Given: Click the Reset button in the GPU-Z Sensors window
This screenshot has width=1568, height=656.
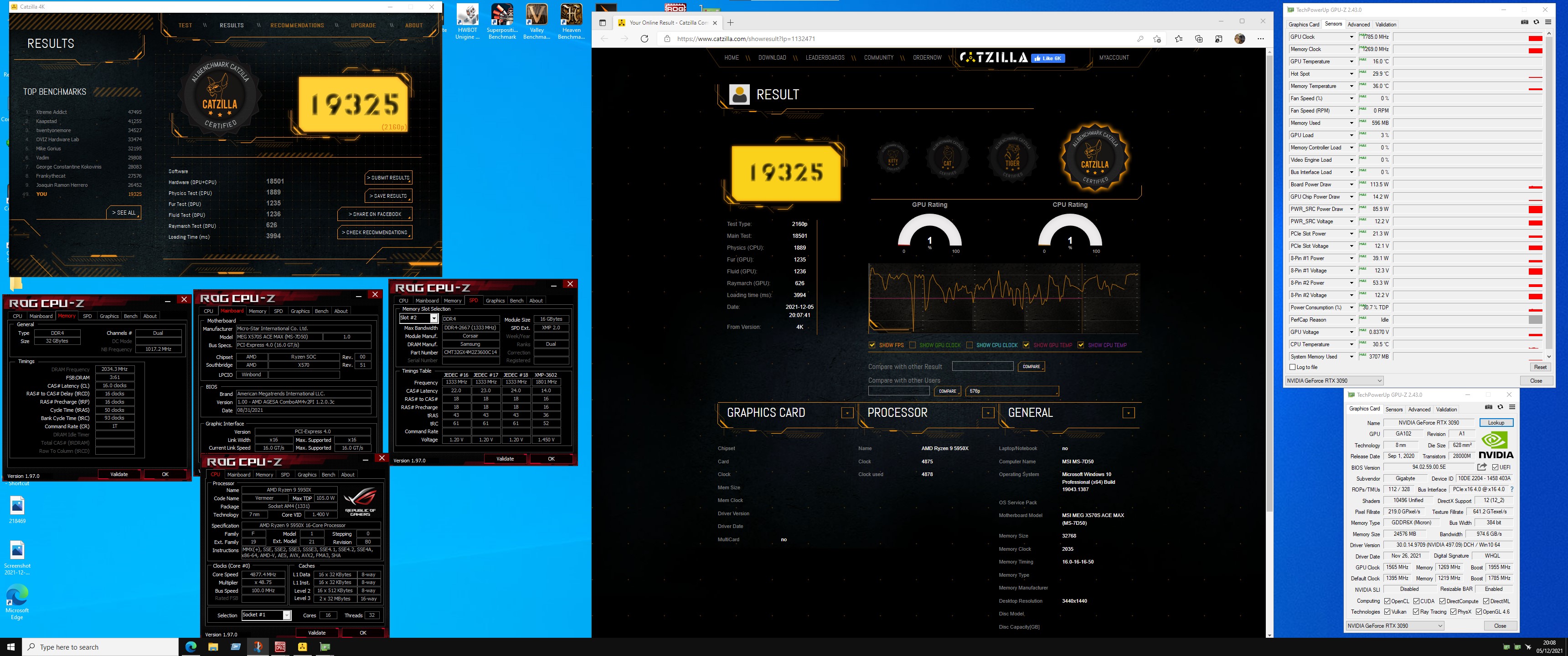Looking at the screenshot, I should click(x=1540, y=367).
